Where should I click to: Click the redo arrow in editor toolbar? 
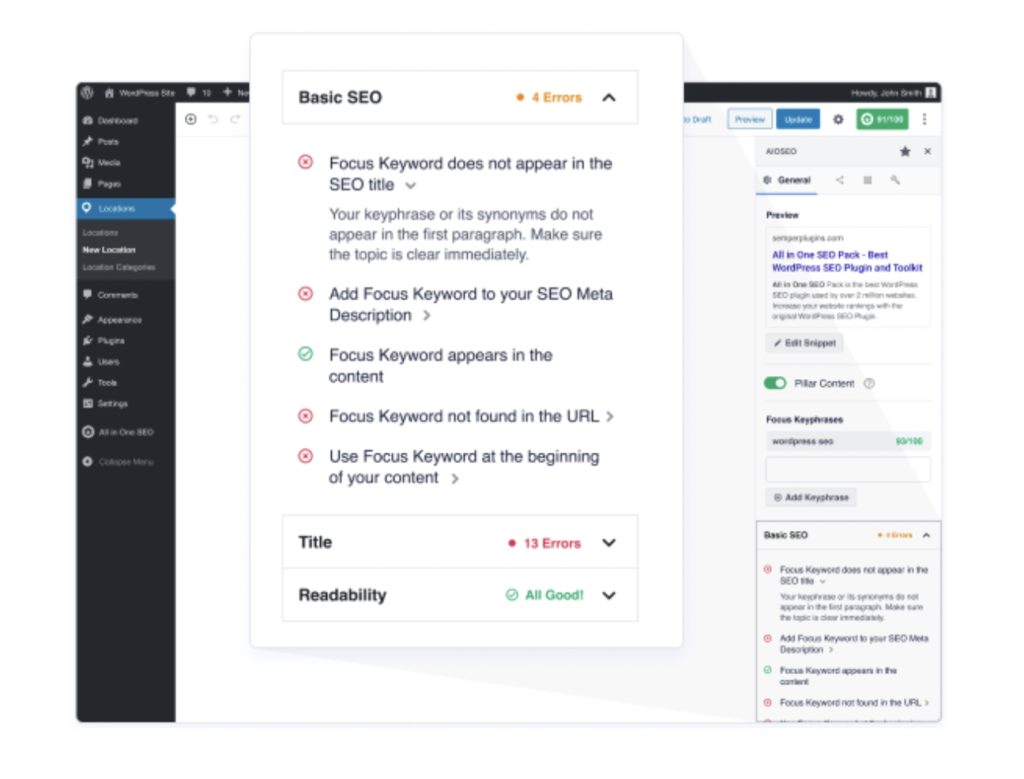pos(235,119)
